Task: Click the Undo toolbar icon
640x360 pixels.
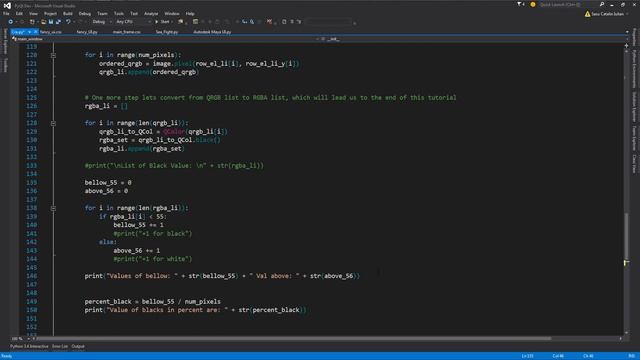Action: tap(68, 22)
